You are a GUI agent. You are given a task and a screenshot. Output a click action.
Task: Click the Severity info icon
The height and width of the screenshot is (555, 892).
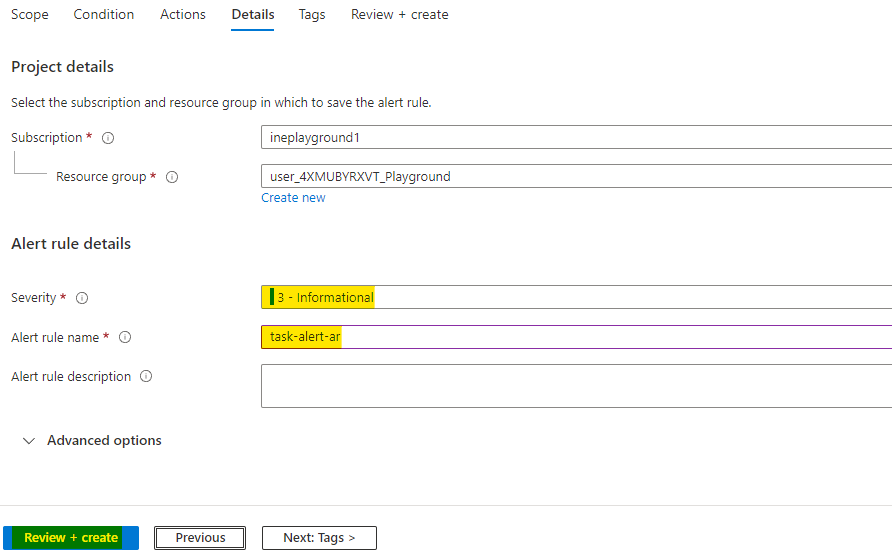pyautogui.click(x=82, y=298)
